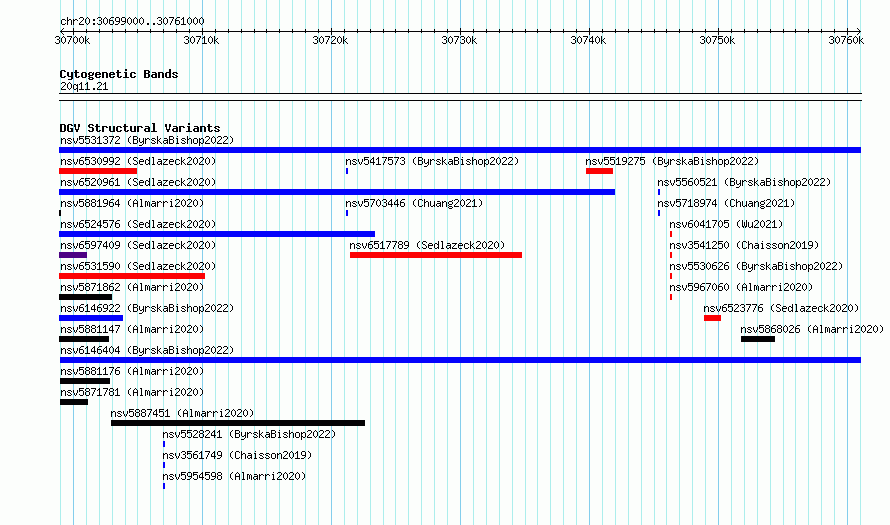Click the nsv5519275 (ByrskaBishop2022) label
The image size is (890, 525).
pyautogui.click(x=673, y=161)
